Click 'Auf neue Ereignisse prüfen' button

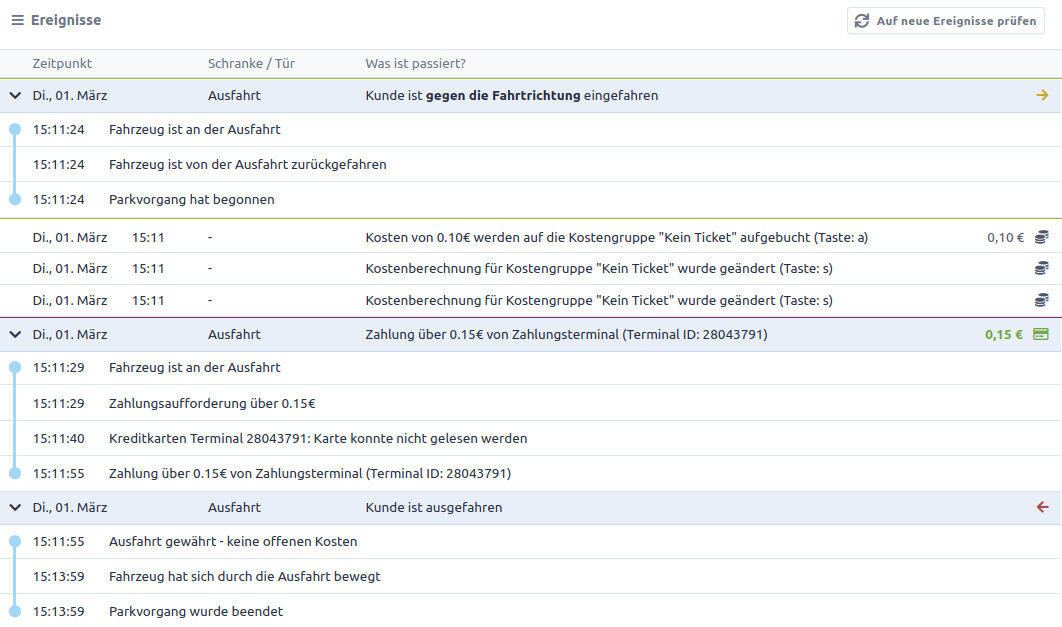click(945, 21)
